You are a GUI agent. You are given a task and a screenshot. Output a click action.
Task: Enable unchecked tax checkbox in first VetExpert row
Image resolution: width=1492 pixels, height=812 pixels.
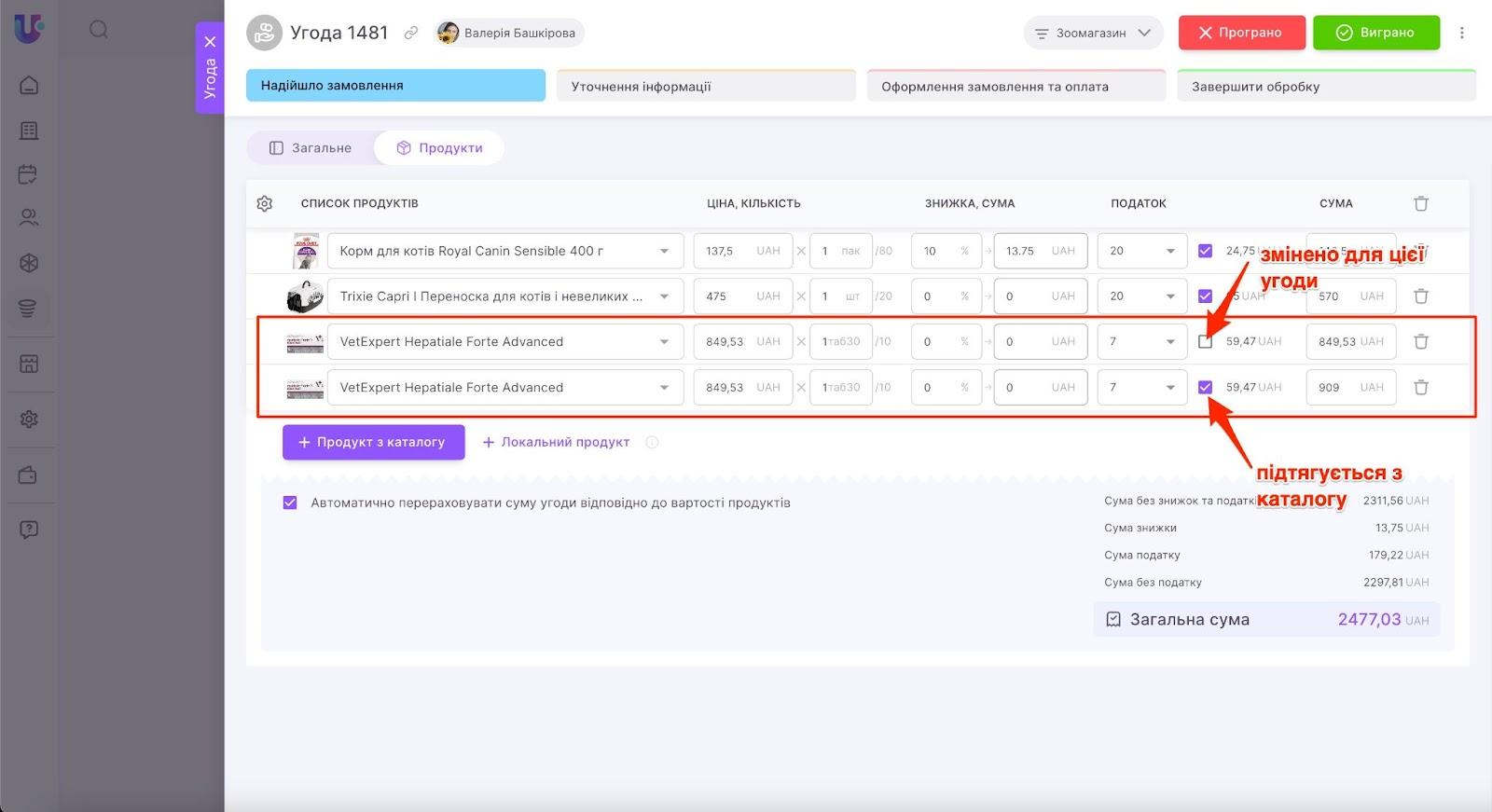point(1205,342)
